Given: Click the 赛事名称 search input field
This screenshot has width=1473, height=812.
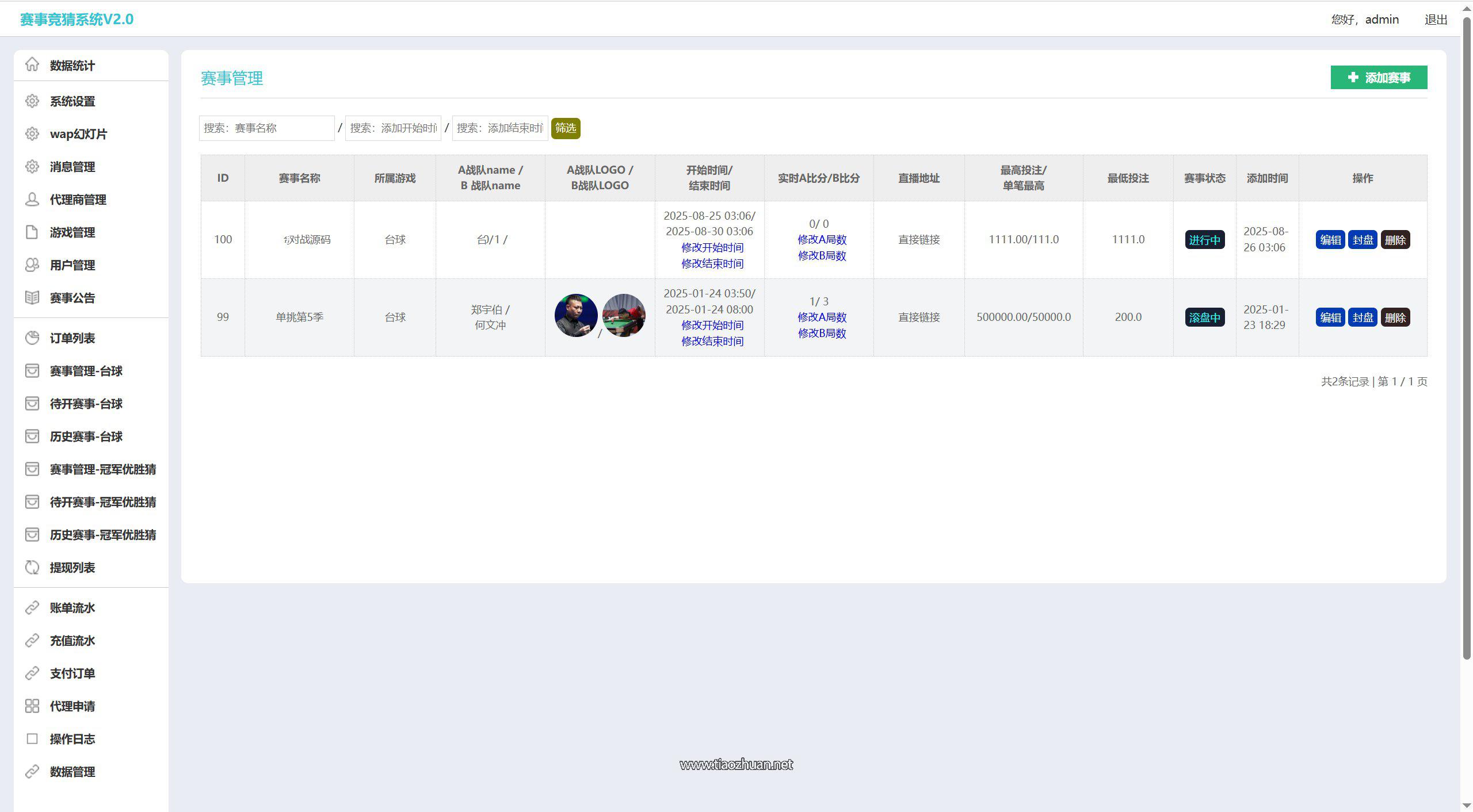Looking at the screenshot, I should pyautogui.click(x=266, y=128).
